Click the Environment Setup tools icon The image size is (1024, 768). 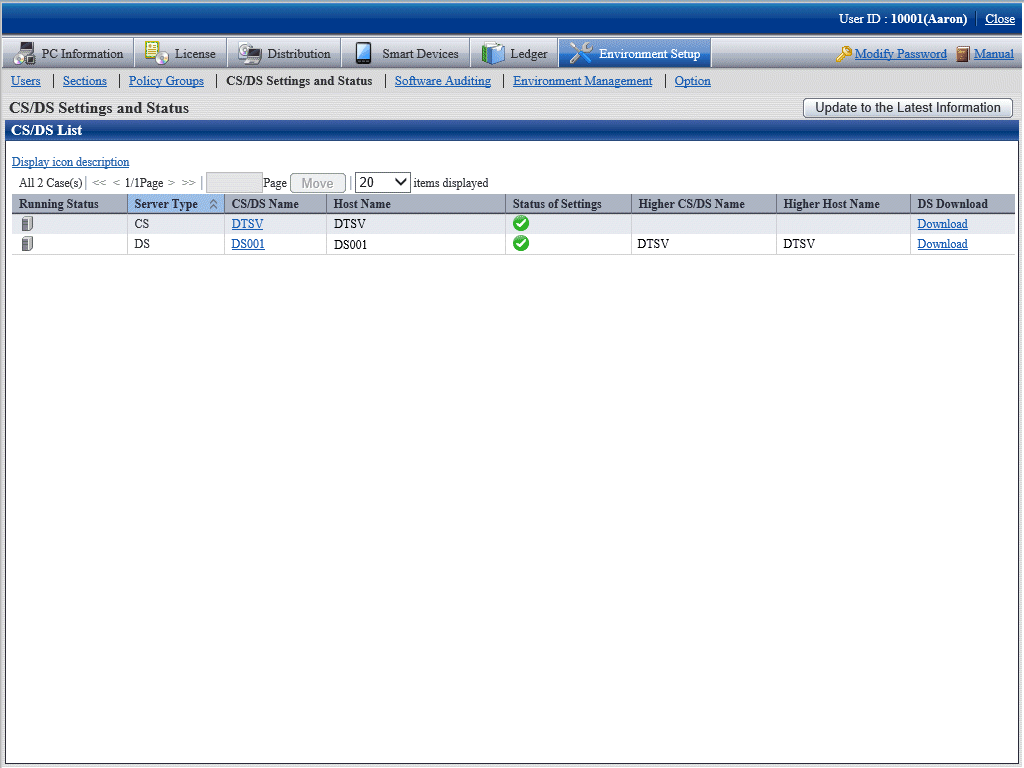click(581, 53)
